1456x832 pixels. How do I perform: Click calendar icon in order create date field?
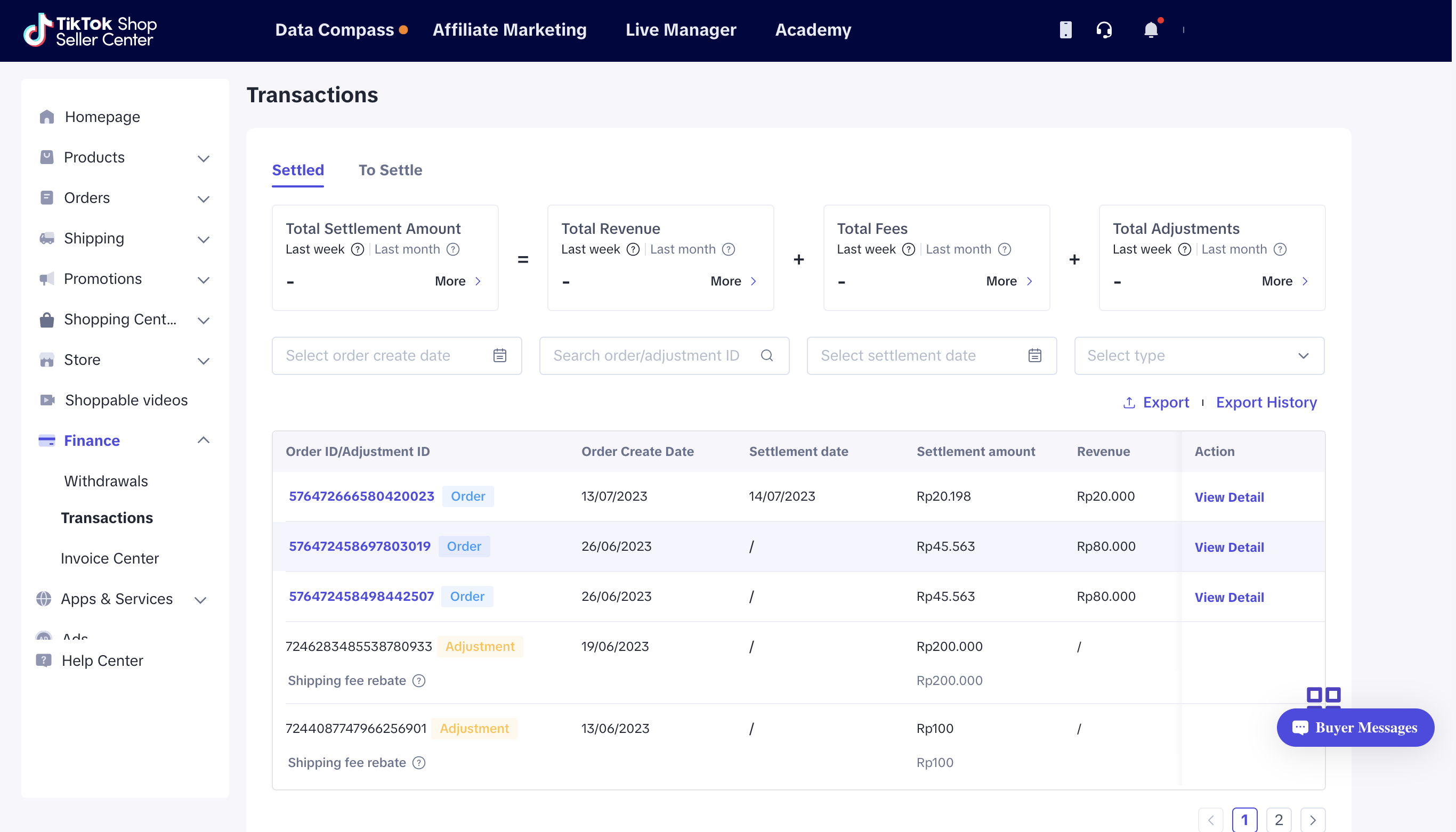point(499,355)
